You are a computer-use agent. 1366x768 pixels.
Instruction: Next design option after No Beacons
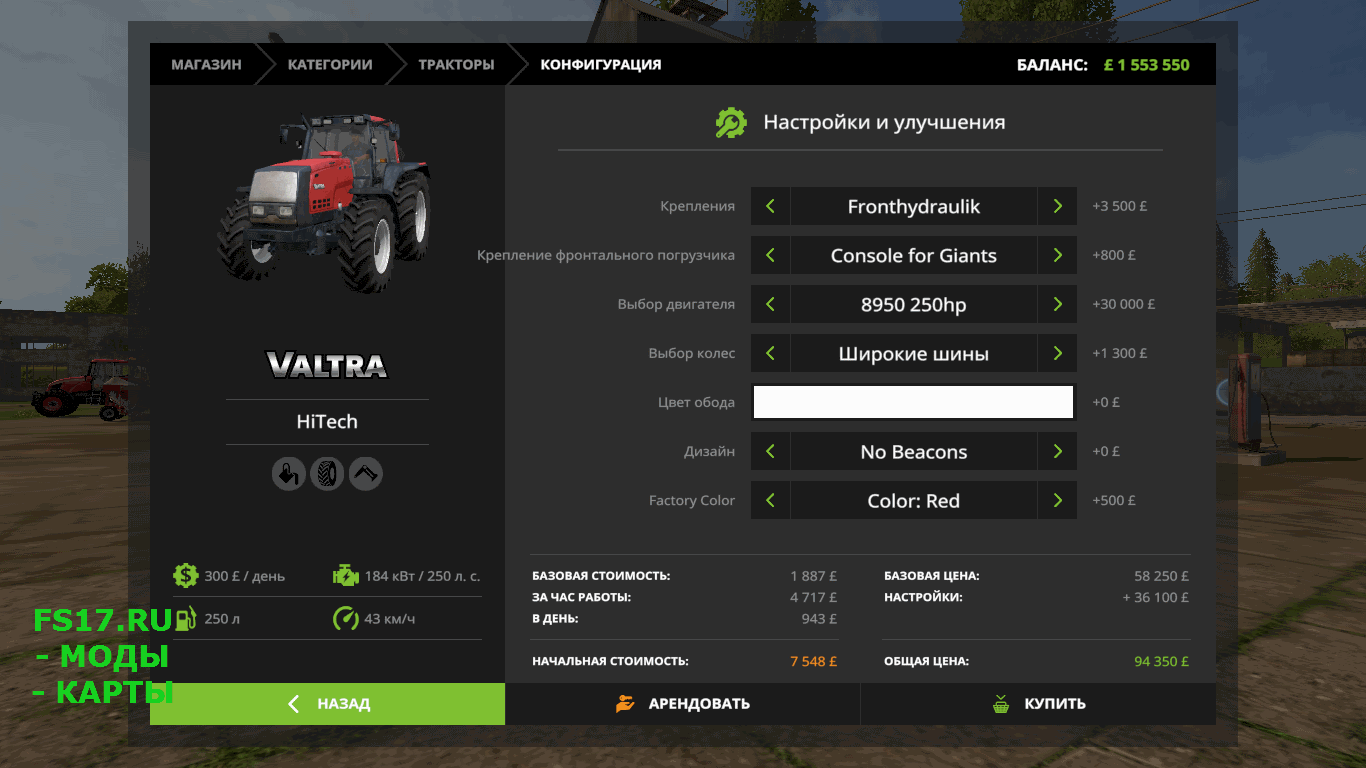click(1057, 452)
